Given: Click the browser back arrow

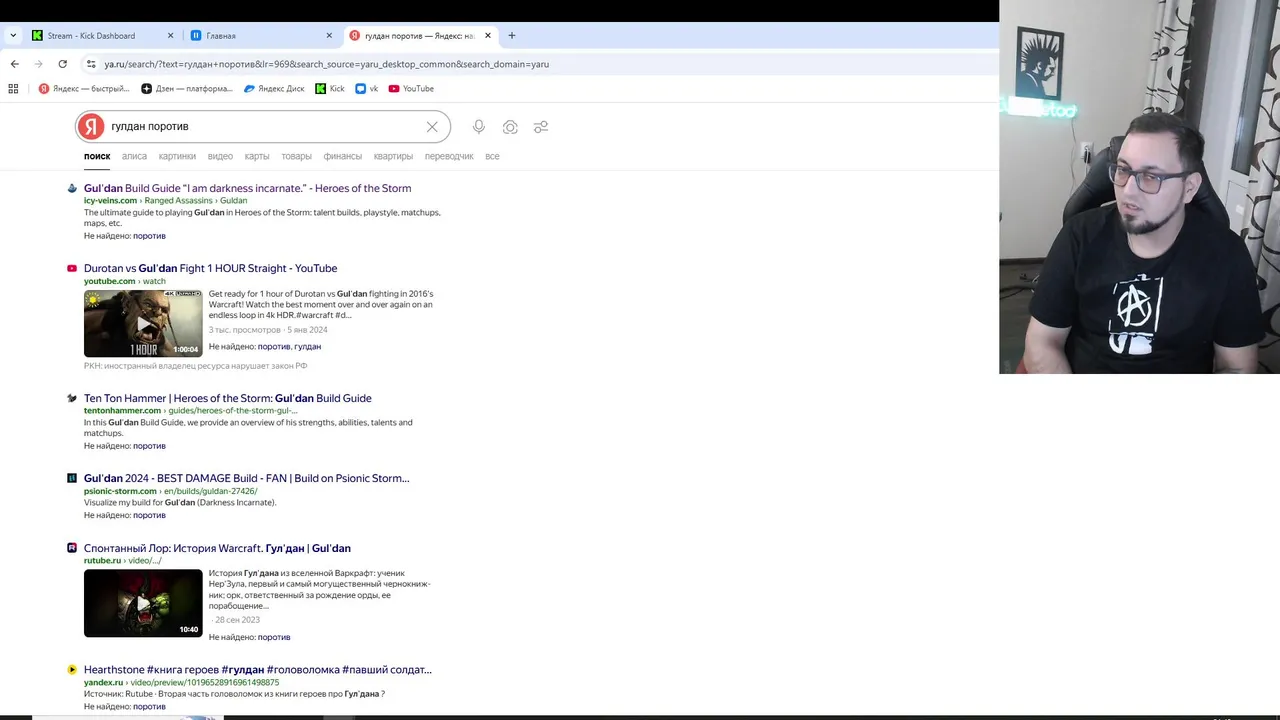Looking at the screenshot, I should (x=14, y=64).
